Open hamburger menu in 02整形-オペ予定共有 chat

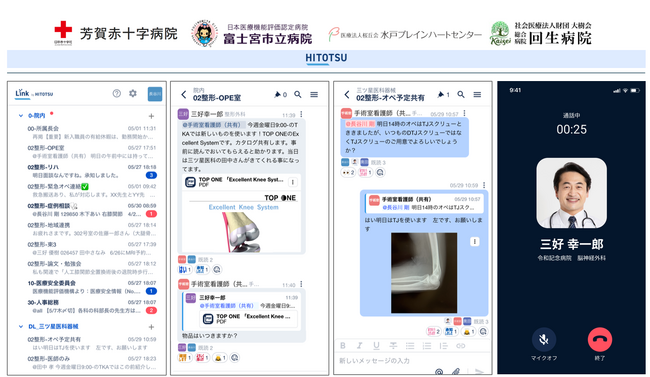478,95
